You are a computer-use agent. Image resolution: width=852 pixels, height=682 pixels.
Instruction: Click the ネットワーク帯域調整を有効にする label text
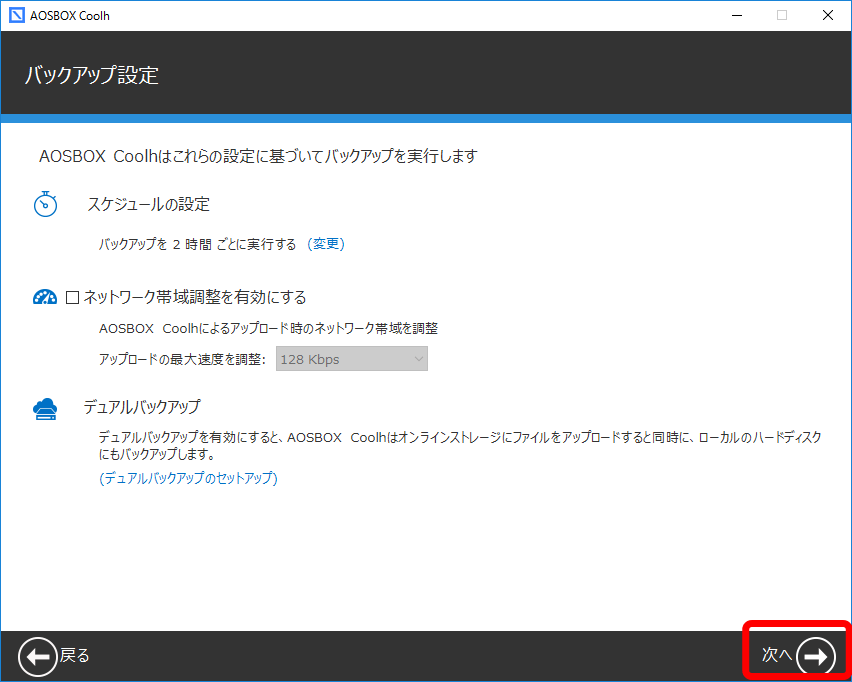click(x=195, y=297)
